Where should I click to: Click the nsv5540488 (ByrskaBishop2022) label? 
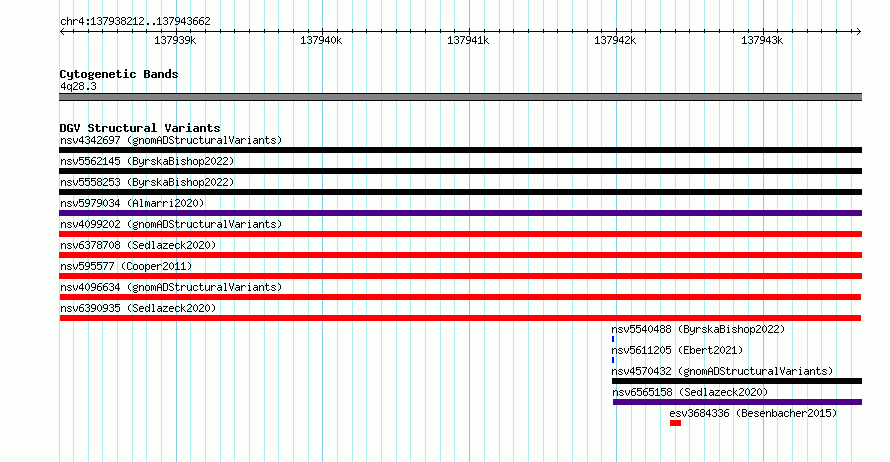point(698,329)
